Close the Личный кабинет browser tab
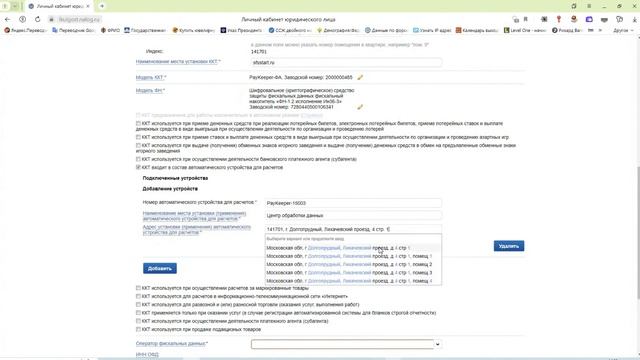The image size is (640, 360). point(88,6)
